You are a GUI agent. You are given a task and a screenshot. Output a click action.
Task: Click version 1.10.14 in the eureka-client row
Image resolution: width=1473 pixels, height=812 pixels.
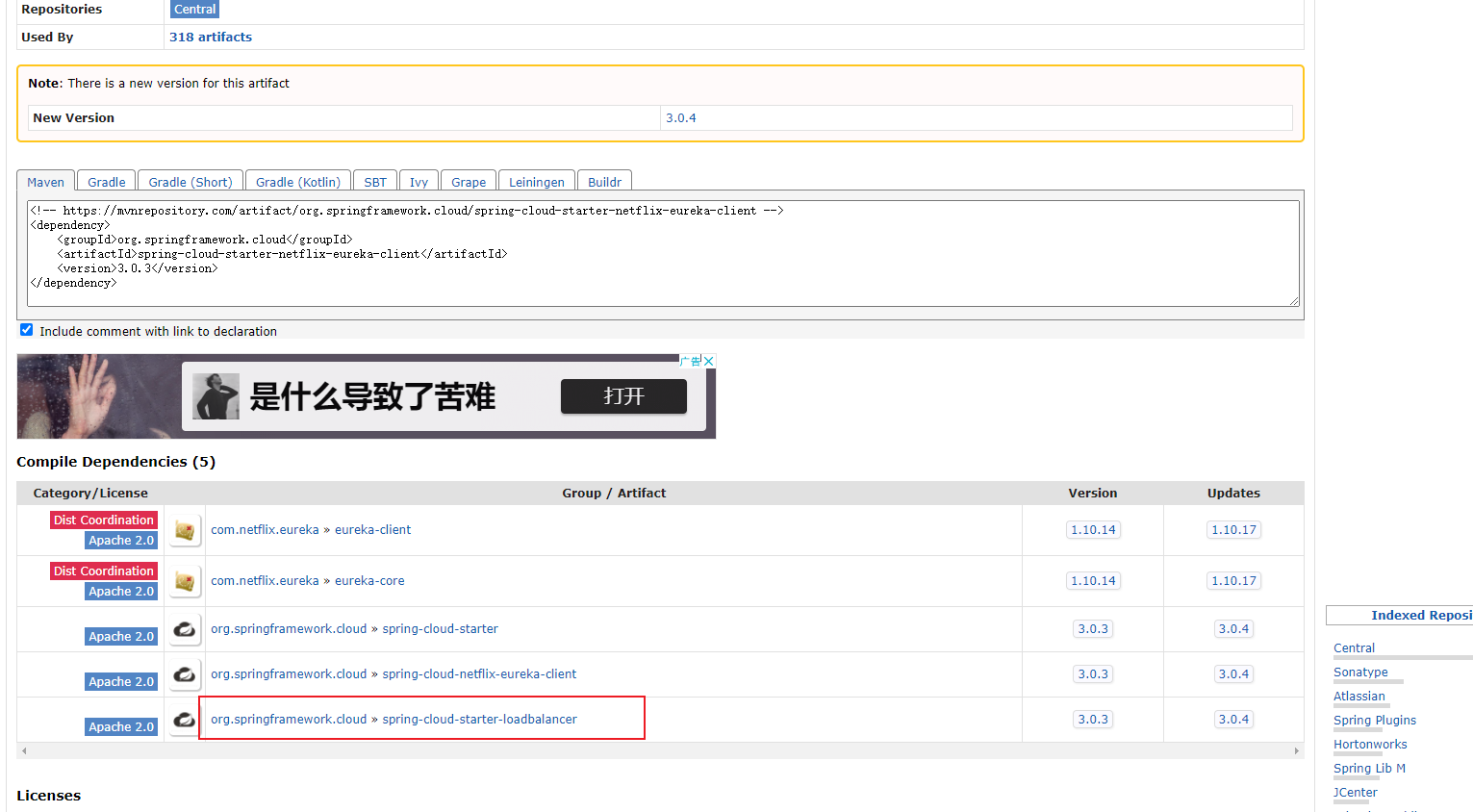pos(1093,530)
